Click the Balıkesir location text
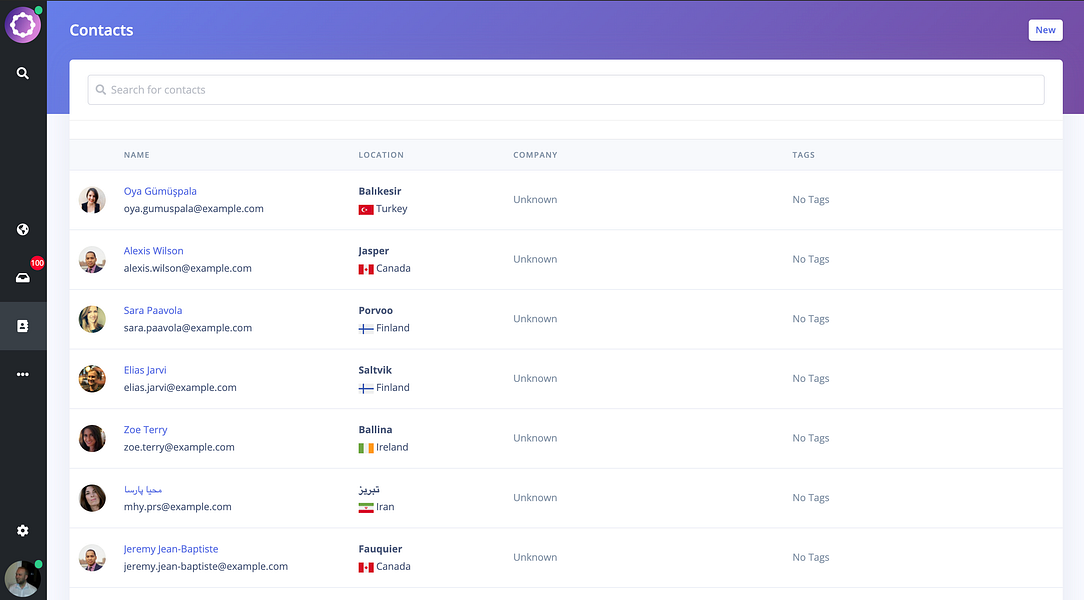The image size is (1084, 600). (x=380, y=191)
